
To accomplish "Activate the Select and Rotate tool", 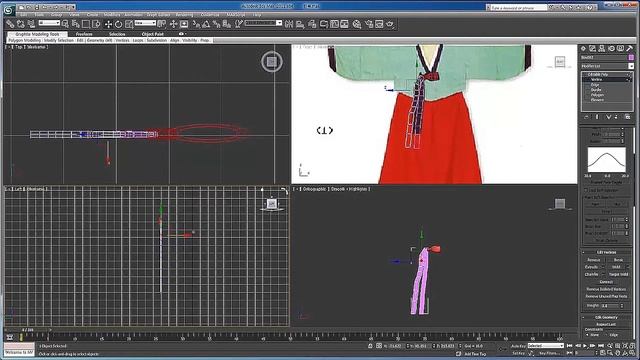I will 118,24.
